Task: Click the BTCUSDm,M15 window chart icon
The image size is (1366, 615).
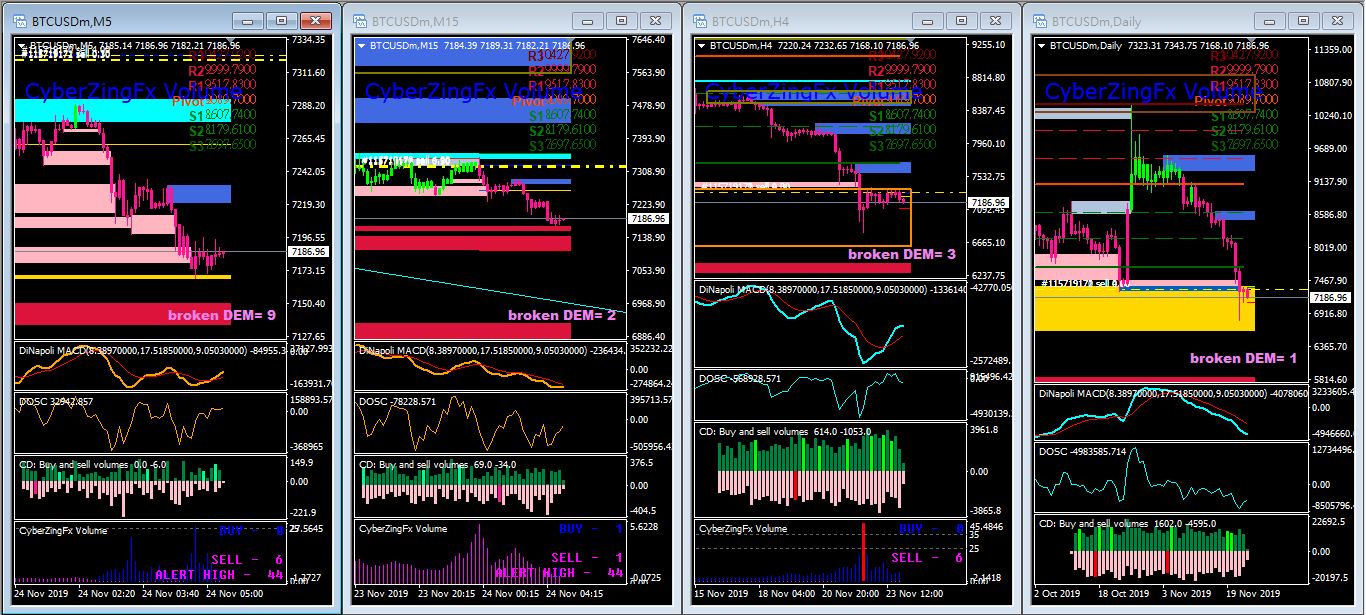Action: (361, 20)
